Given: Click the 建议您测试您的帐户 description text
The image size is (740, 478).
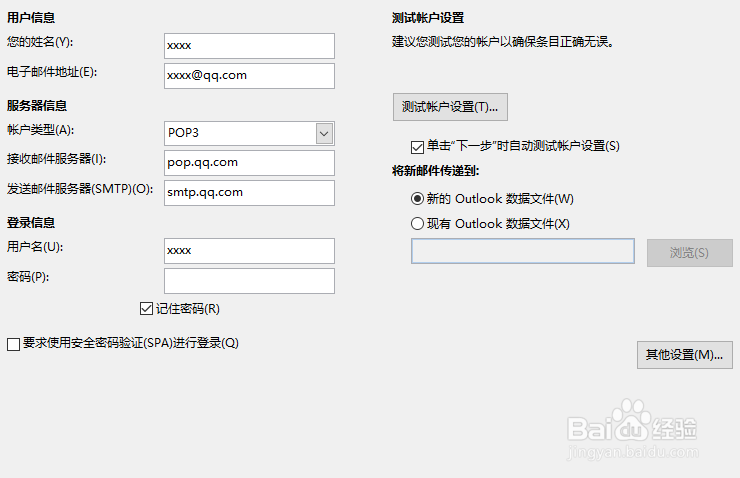Looking at the screenshot, I should 503,42.
